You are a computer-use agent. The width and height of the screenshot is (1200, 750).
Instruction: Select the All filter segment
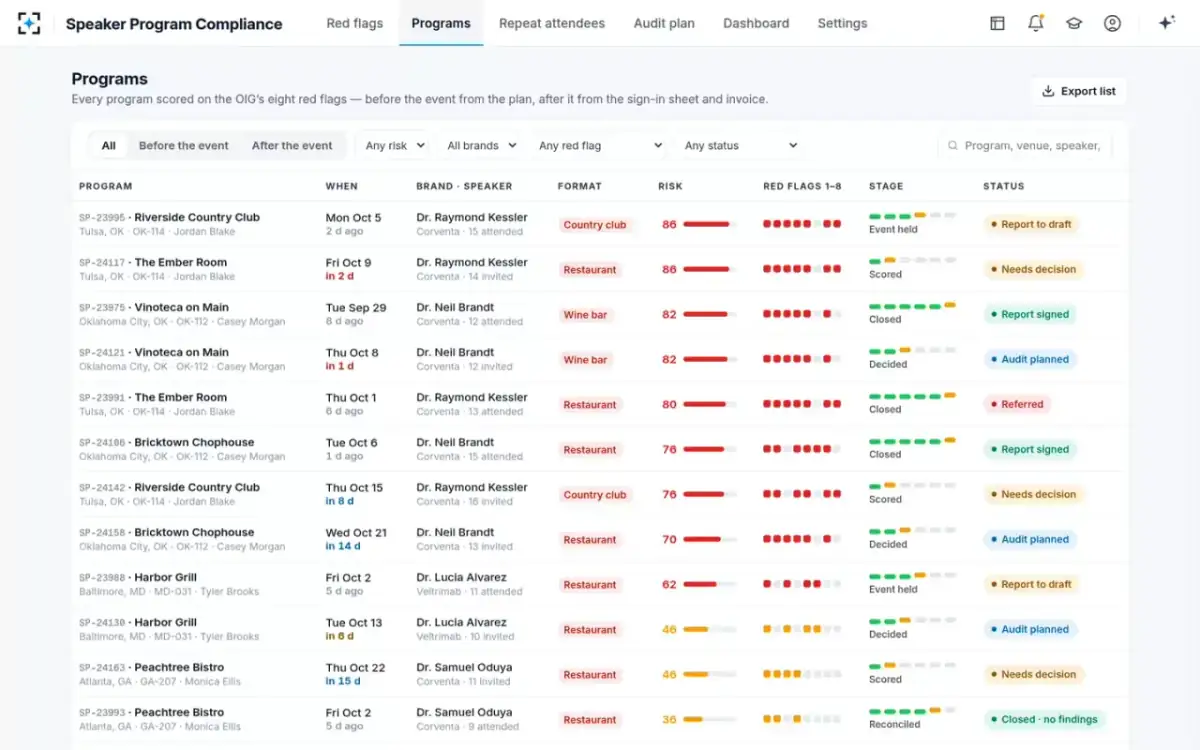coord(108,146)
